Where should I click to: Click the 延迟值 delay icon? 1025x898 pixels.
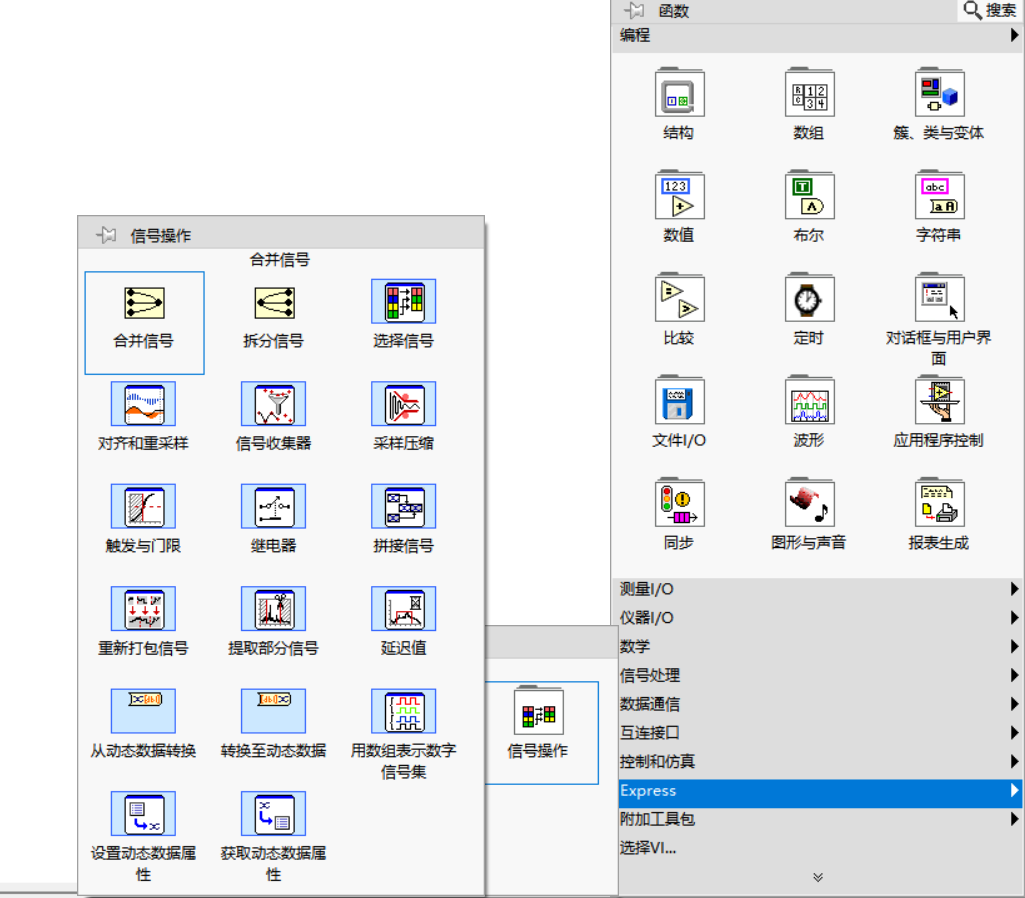click(403, 609)
